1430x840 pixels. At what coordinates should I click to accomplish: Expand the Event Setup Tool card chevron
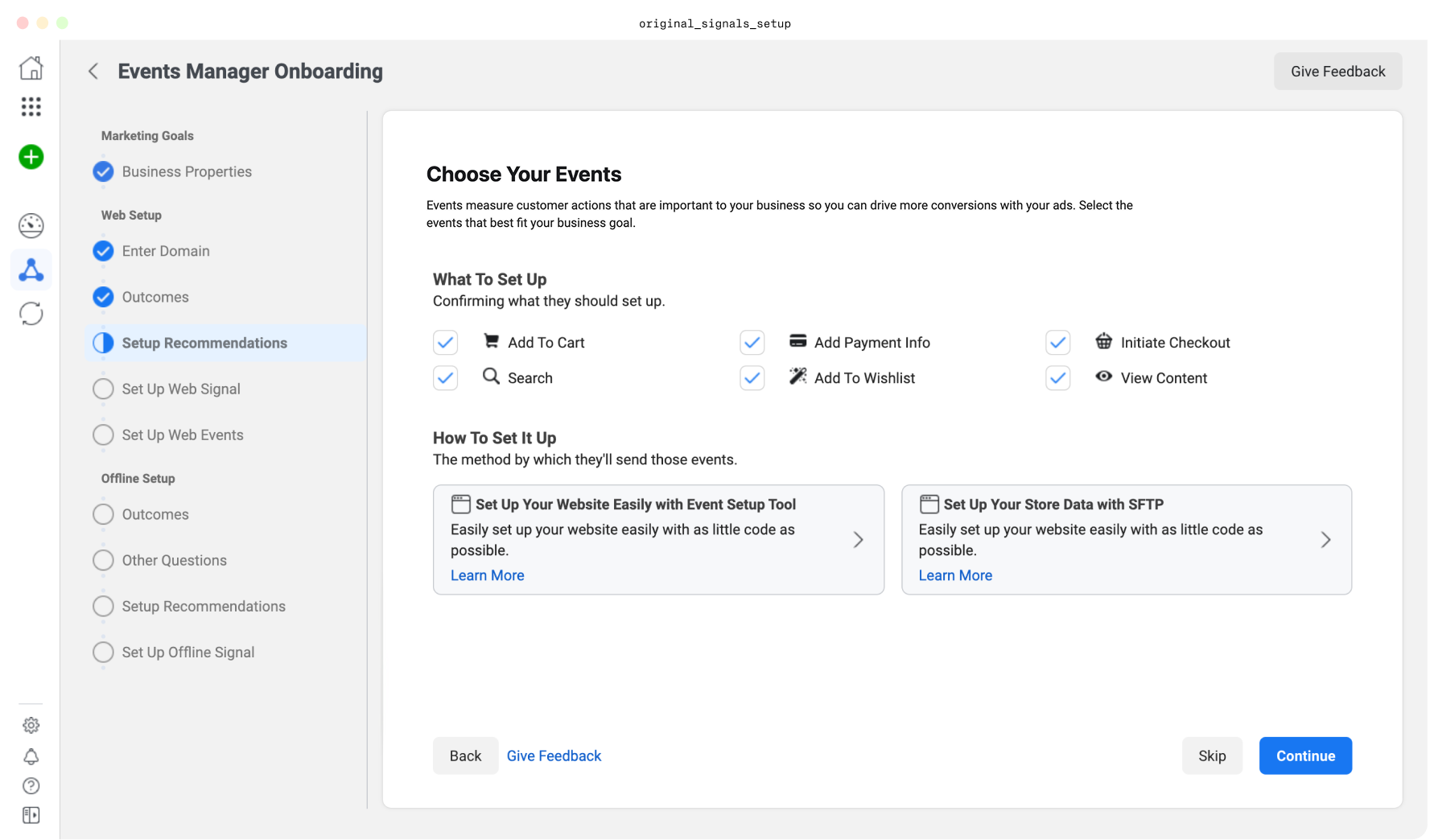click(859, 540)
